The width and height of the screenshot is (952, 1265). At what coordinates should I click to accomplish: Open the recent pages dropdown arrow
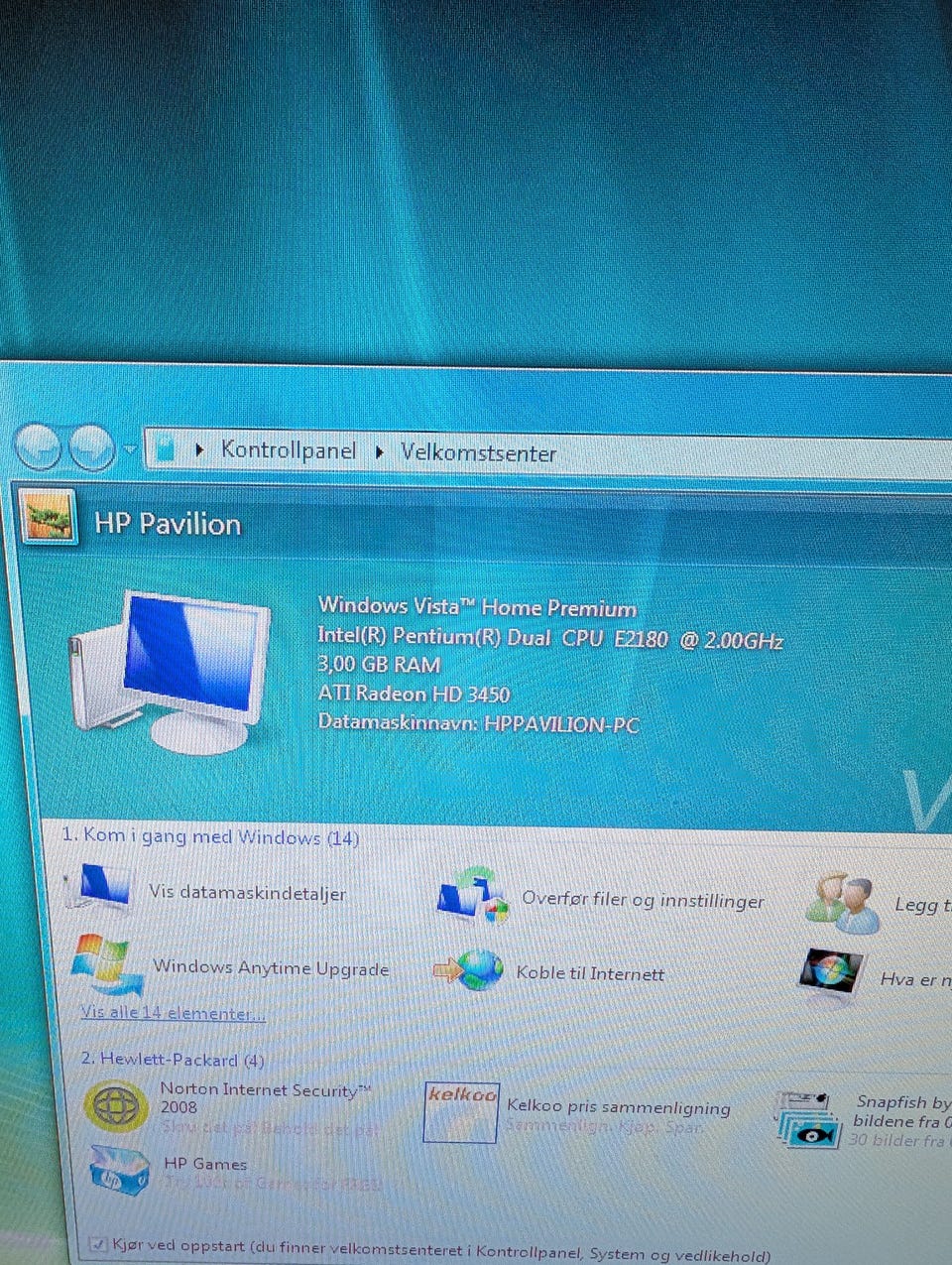(129, 449)
